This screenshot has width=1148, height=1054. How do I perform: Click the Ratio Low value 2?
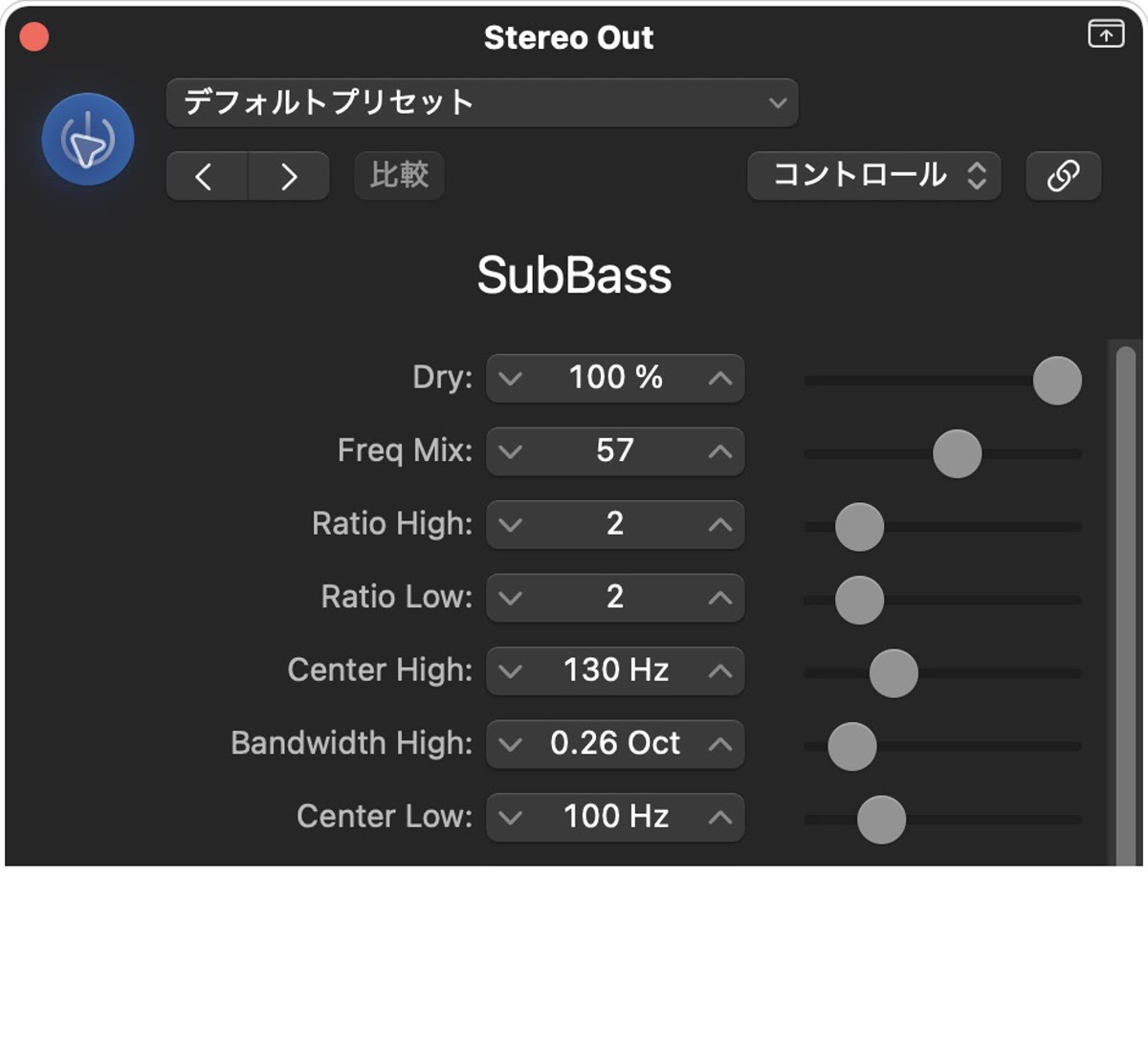[x=615, y=597]
